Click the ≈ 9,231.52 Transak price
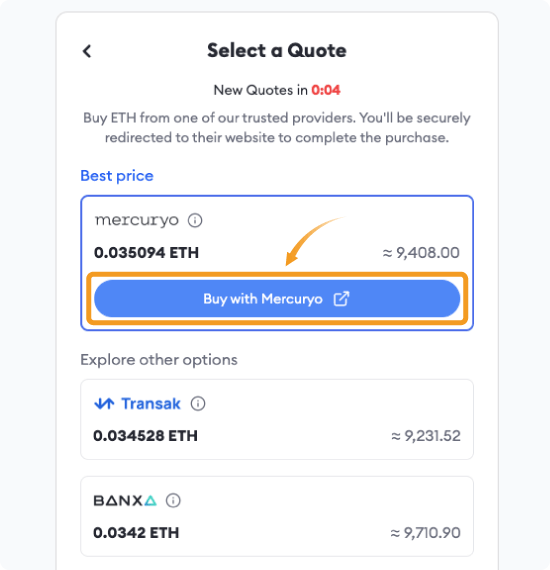 (426, 436)
